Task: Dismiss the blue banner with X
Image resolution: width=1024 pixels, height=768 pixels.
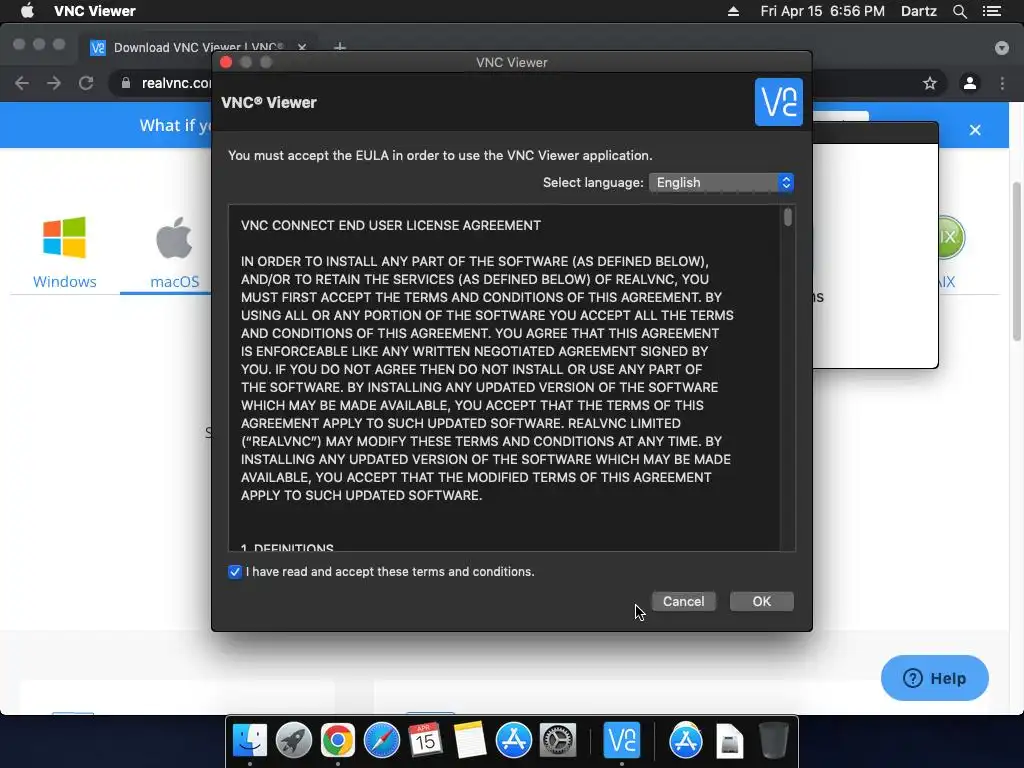Action: point(975,130)
